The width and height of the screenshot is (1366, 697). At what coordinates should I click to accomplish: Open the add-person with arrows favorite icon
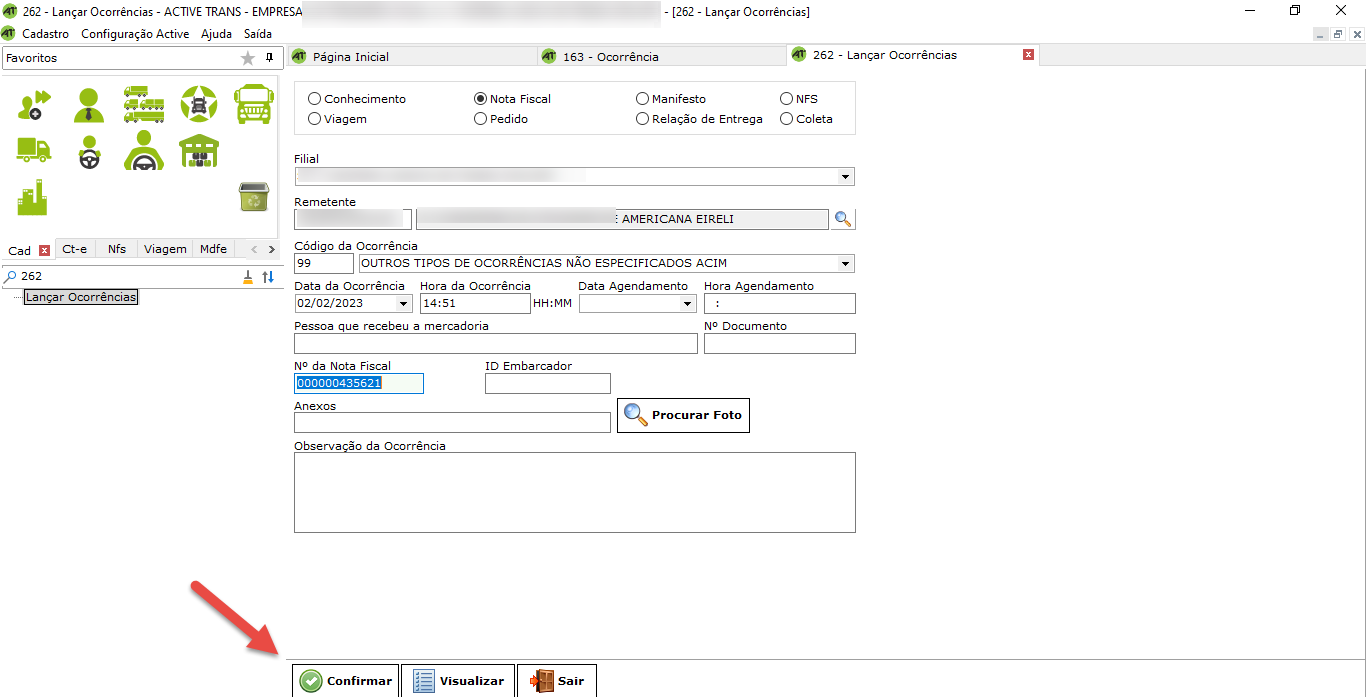(33, 104)
